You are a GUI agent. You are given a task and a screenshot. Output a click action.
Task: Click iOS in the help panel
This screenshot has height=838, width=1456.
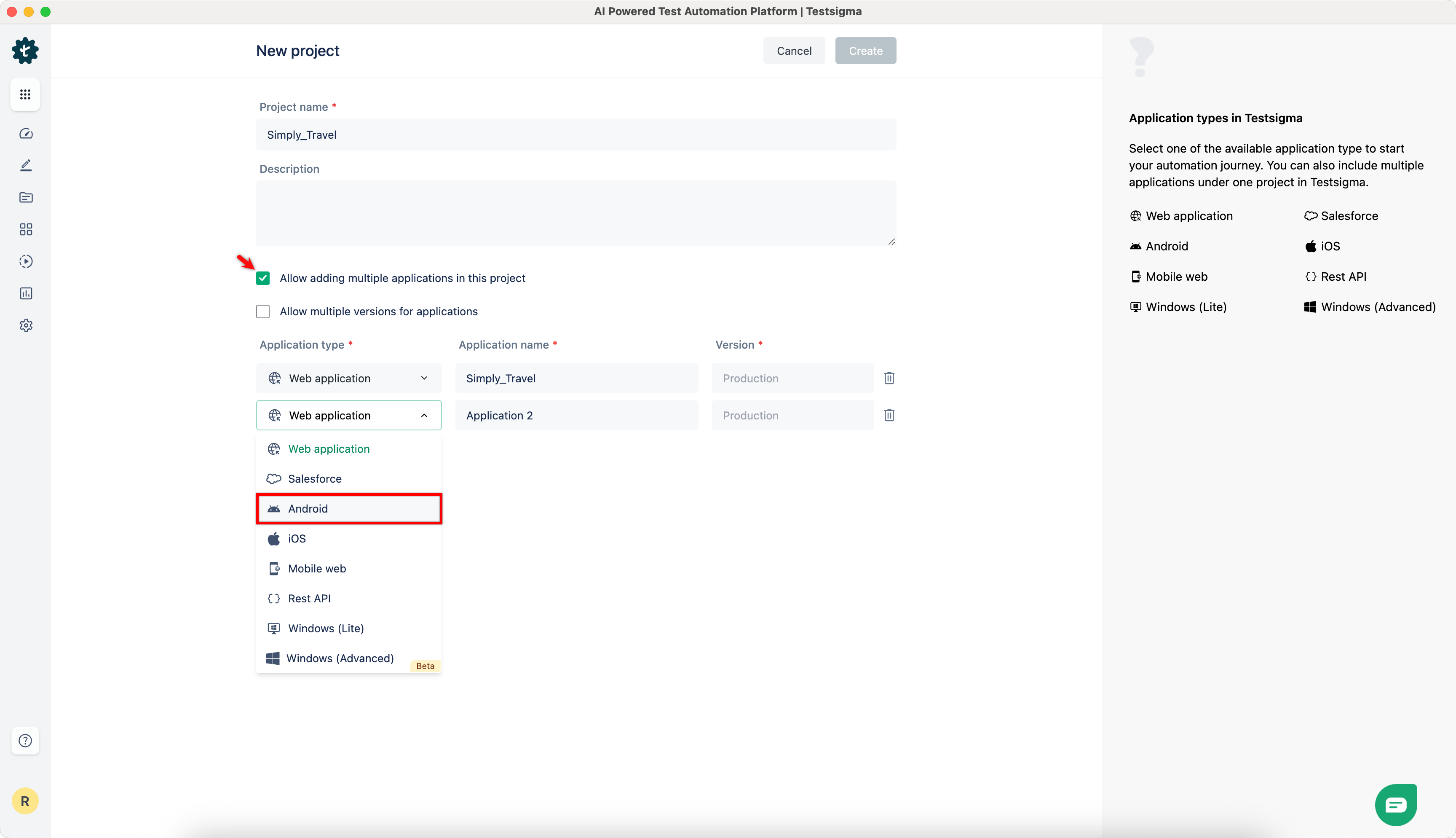[x=1322, y=246]
